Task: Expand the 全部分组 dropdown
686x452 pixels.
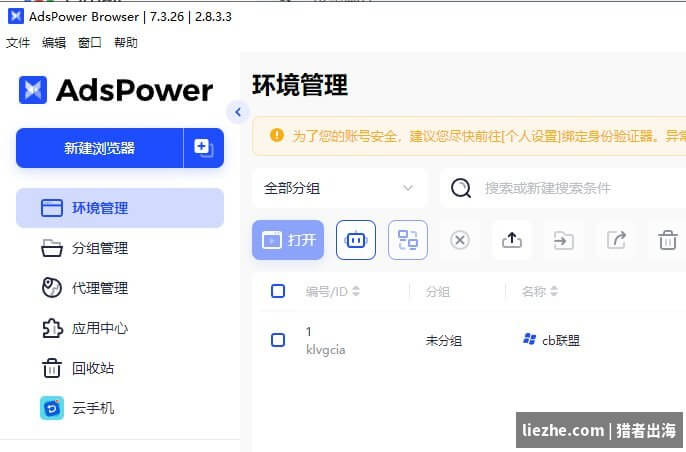Action: click(x=340, y=188)
